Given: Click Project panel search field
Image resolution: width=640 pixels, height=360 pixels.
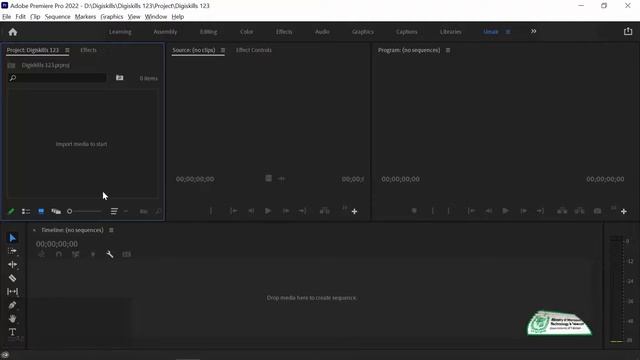Looking at the screenshot, I should point(57,78).
